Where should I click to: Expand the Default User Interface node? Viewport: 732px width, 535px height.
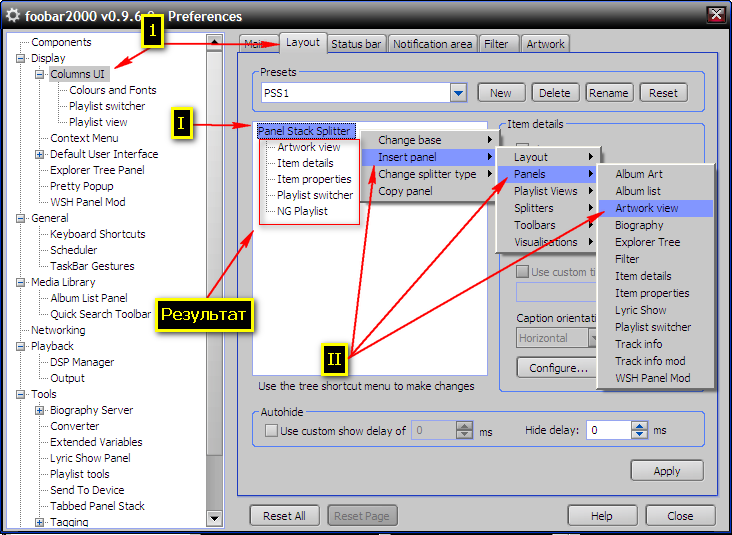(x=40, y=155)
